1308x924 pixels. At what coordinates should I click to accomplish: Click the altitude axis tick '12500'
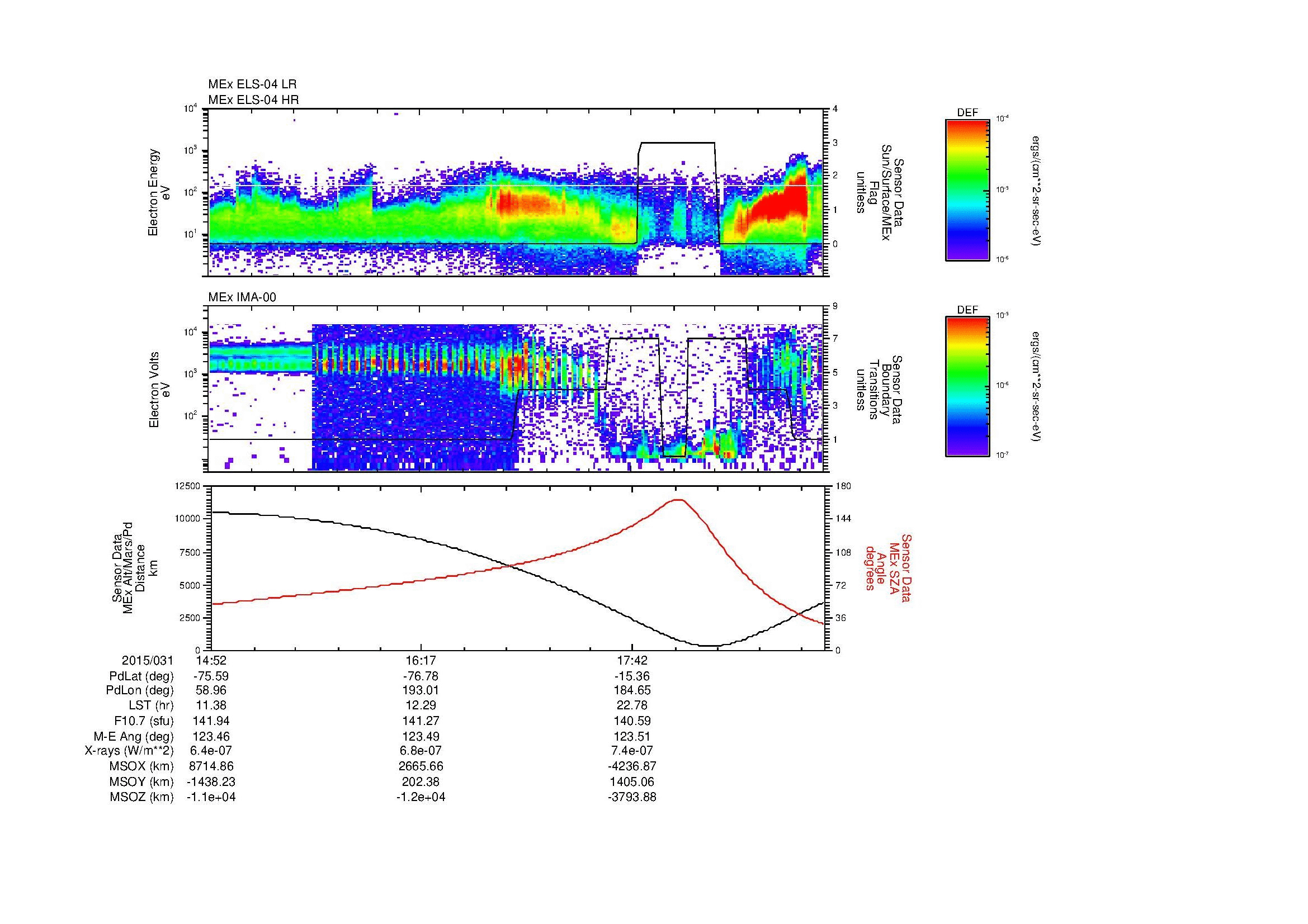click(187, 486)
